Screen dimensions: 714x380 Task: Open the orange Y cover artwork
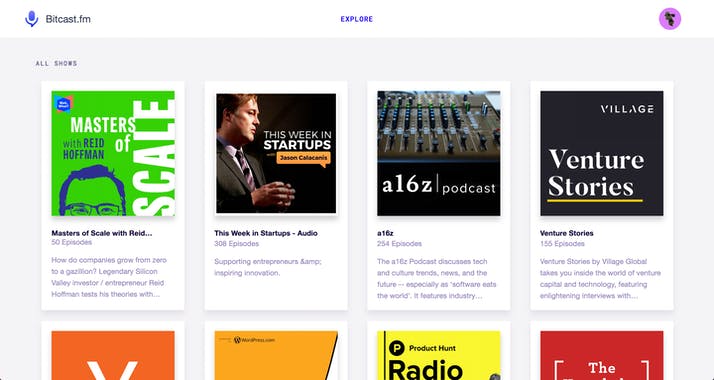coord(113,355)
